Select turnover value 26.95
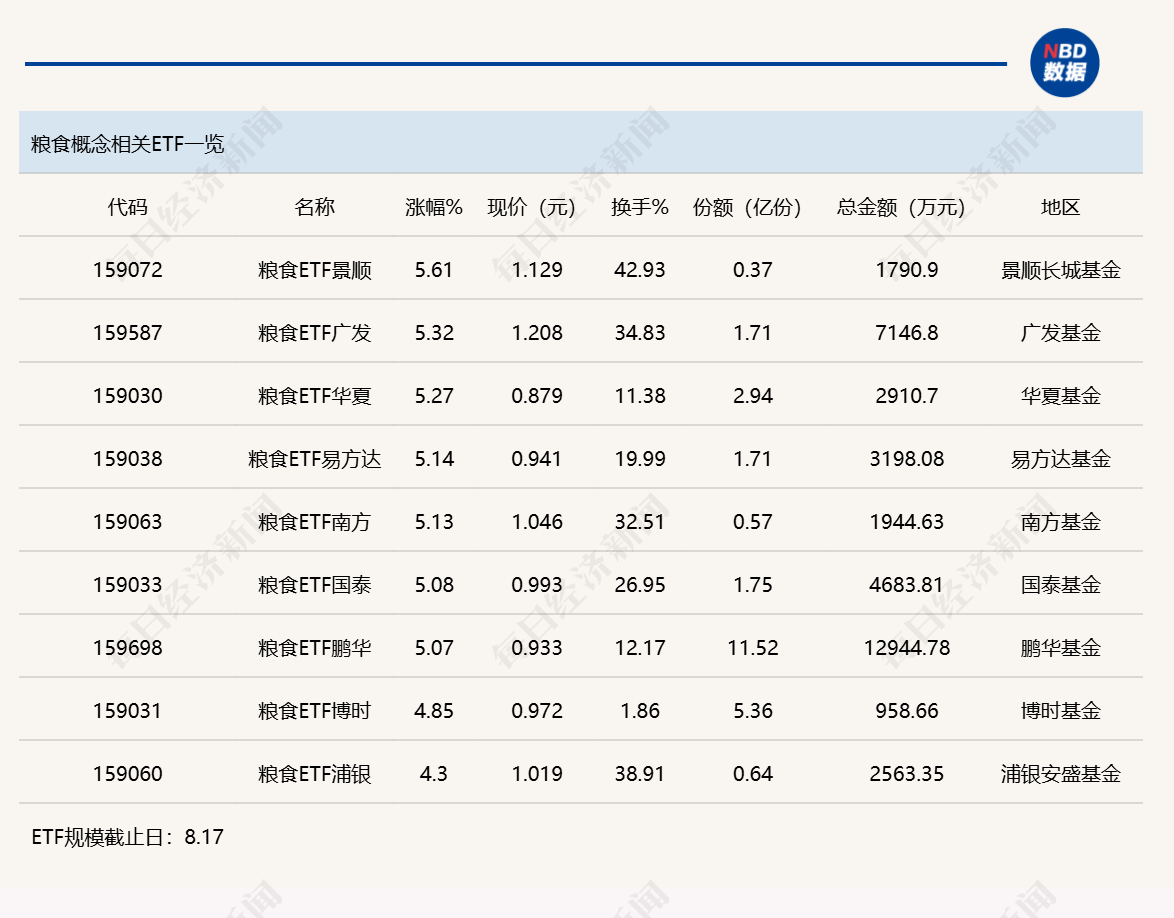 pyautogui.click(x=639, y=584)
